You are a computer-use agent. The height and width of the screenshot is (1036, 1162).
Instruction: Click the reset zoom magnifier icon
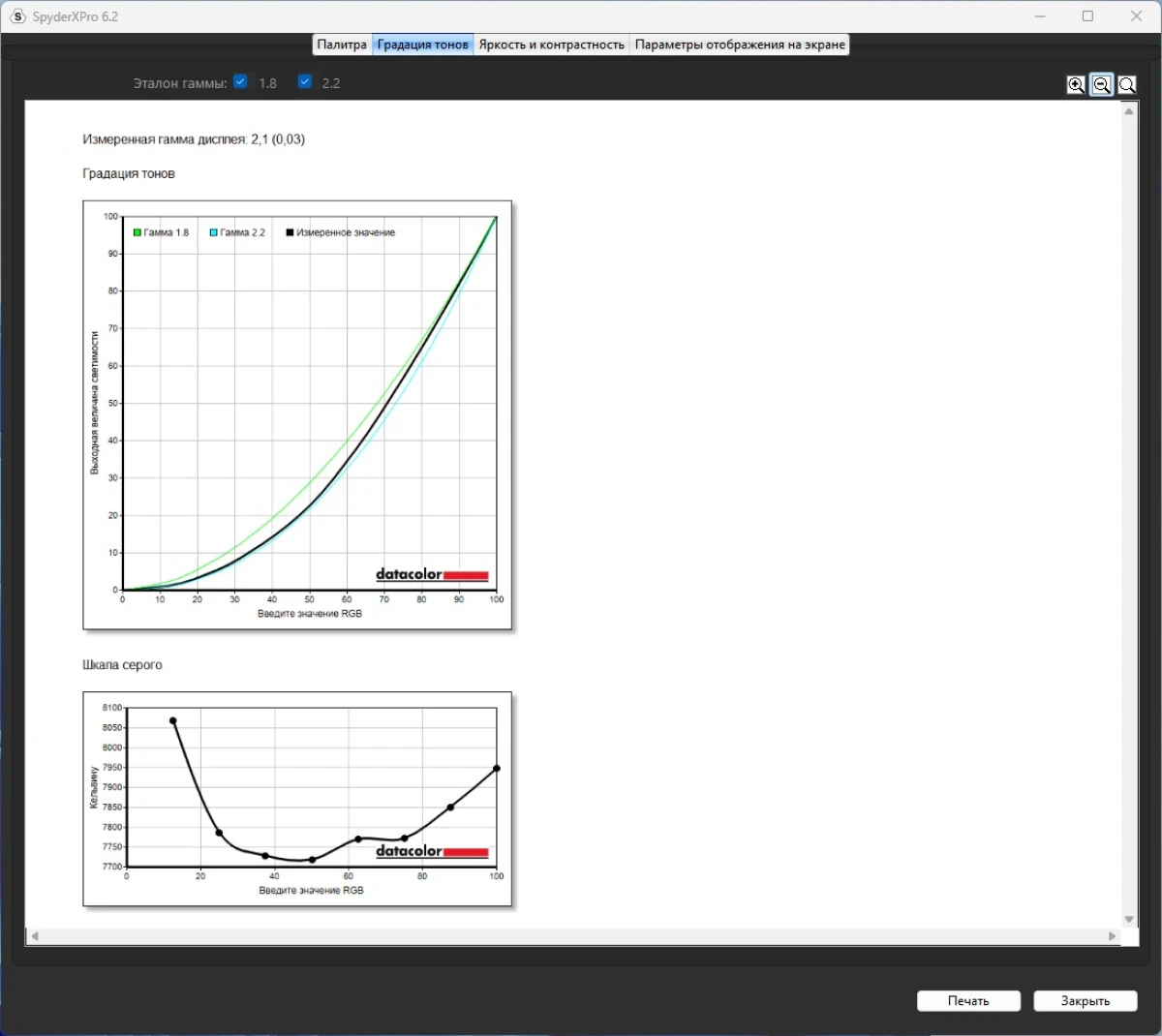point(1127,85)
